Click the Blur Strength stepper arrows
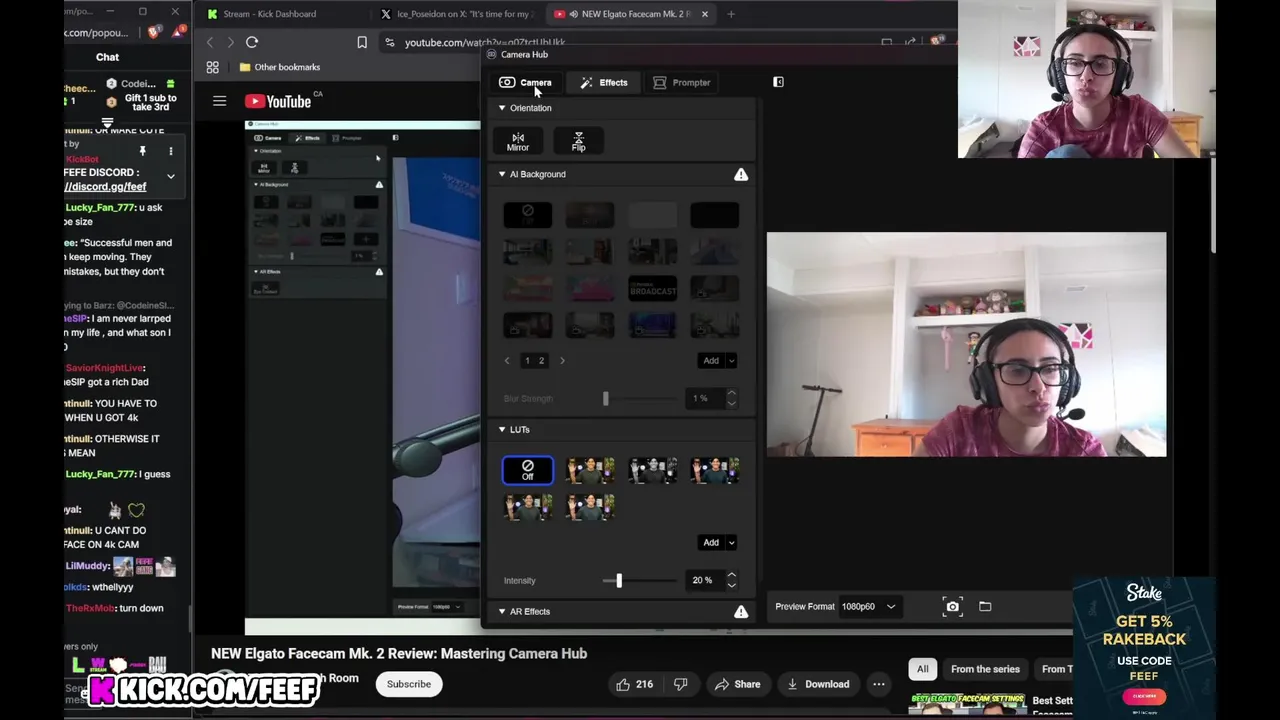The height and width of the screenshot is (720, 1280). point(731,398)
